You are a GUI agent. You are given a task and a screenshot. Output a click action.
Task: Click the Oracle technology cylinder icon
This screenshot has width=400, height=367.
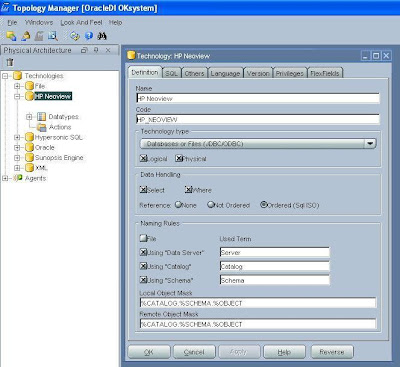pos(30,147)
